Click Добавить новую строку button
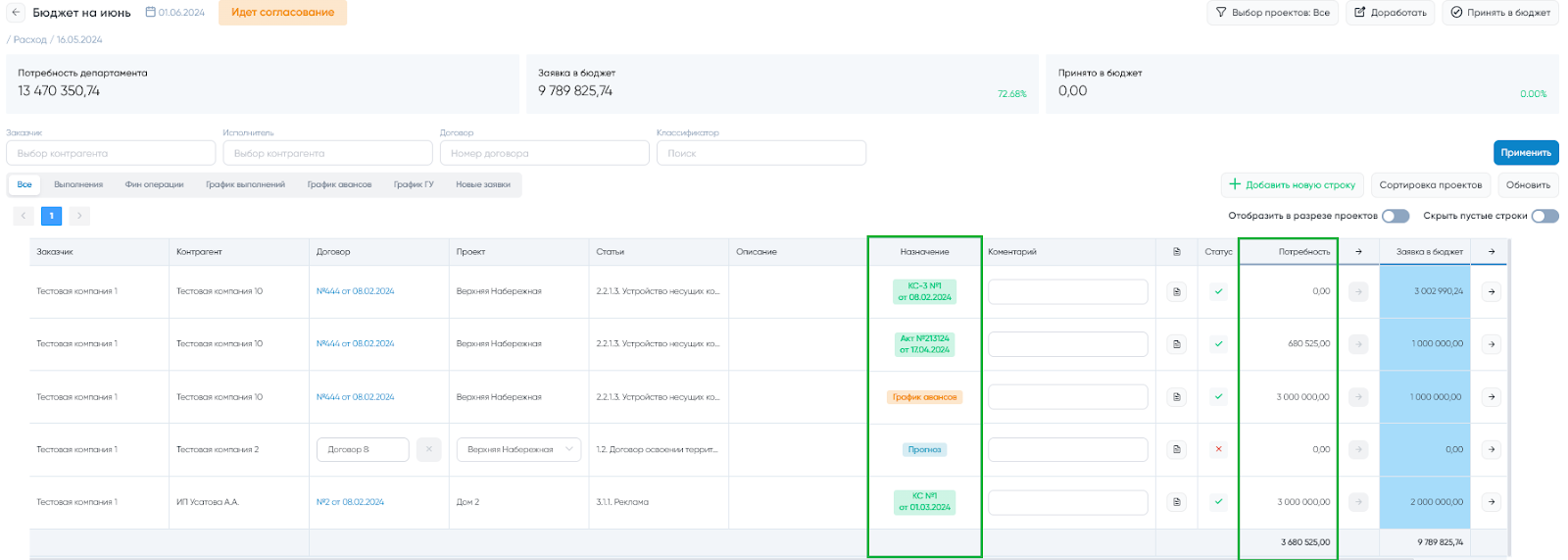The height and width of the screenshot is (560, 1568). (1292, 184)
